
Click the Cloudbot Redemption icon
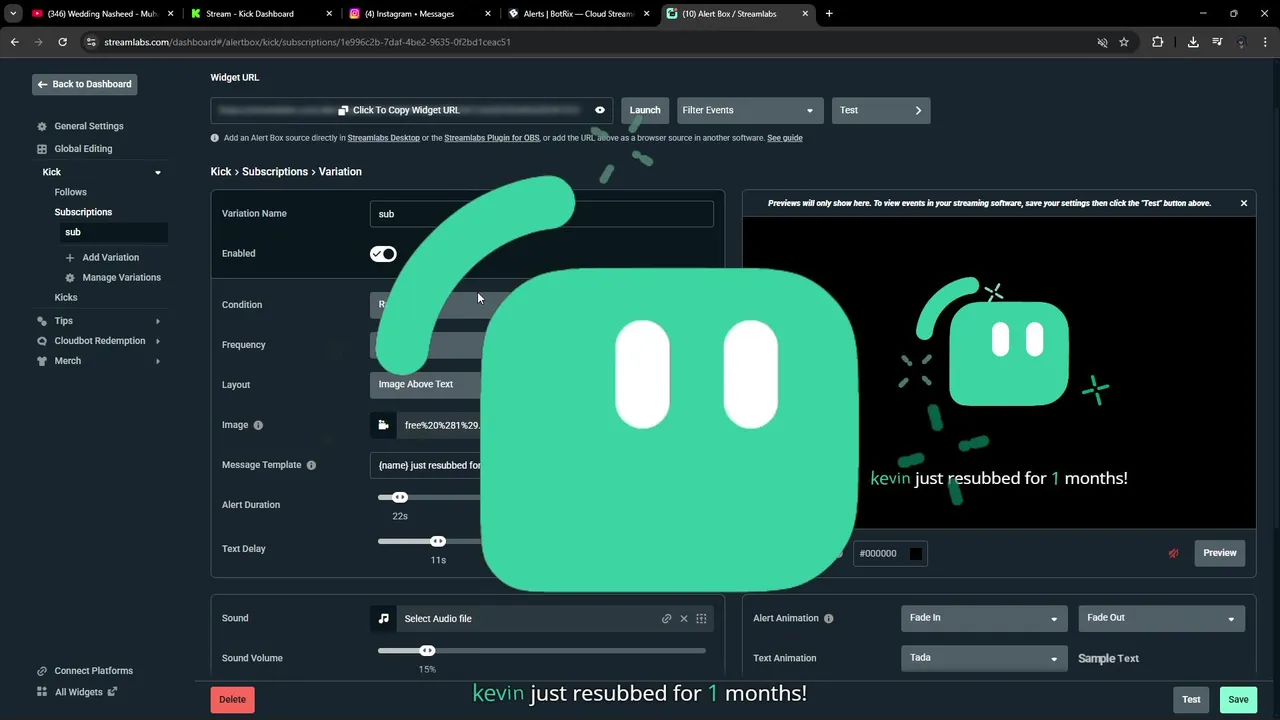[42, 341]
